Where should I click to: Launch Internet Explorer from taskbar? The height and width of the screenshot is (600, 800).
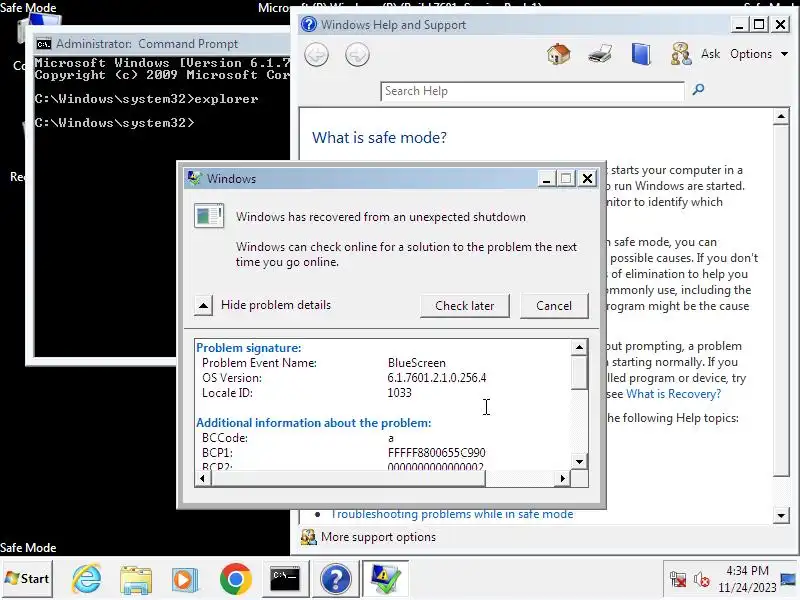coord(87,579)
